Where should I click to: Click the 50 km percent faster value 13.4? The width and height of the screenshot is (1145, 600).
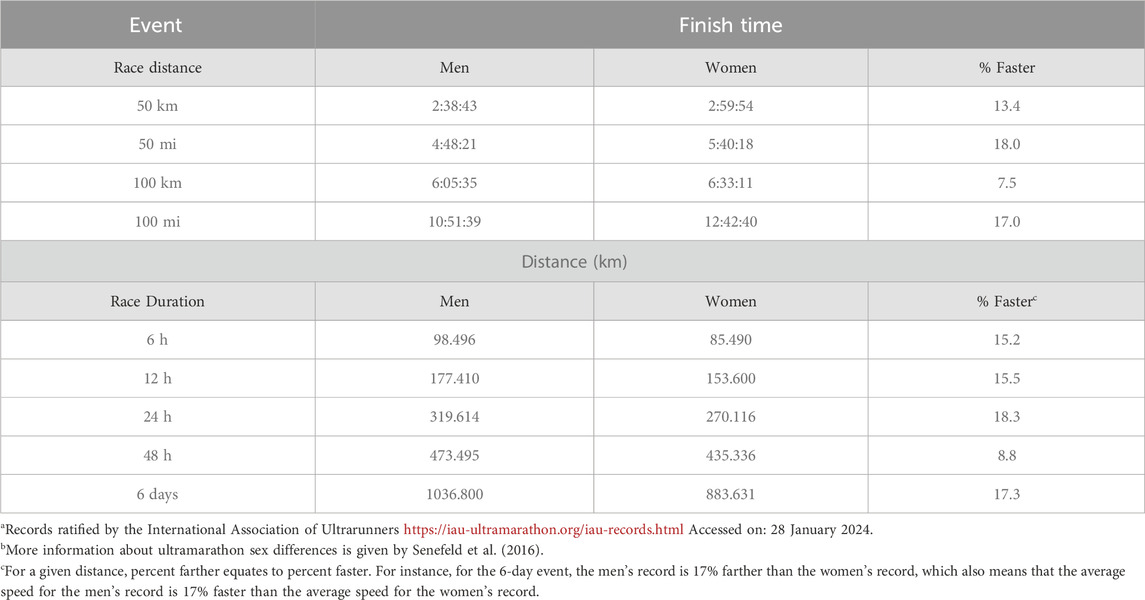click(1006, 106)
